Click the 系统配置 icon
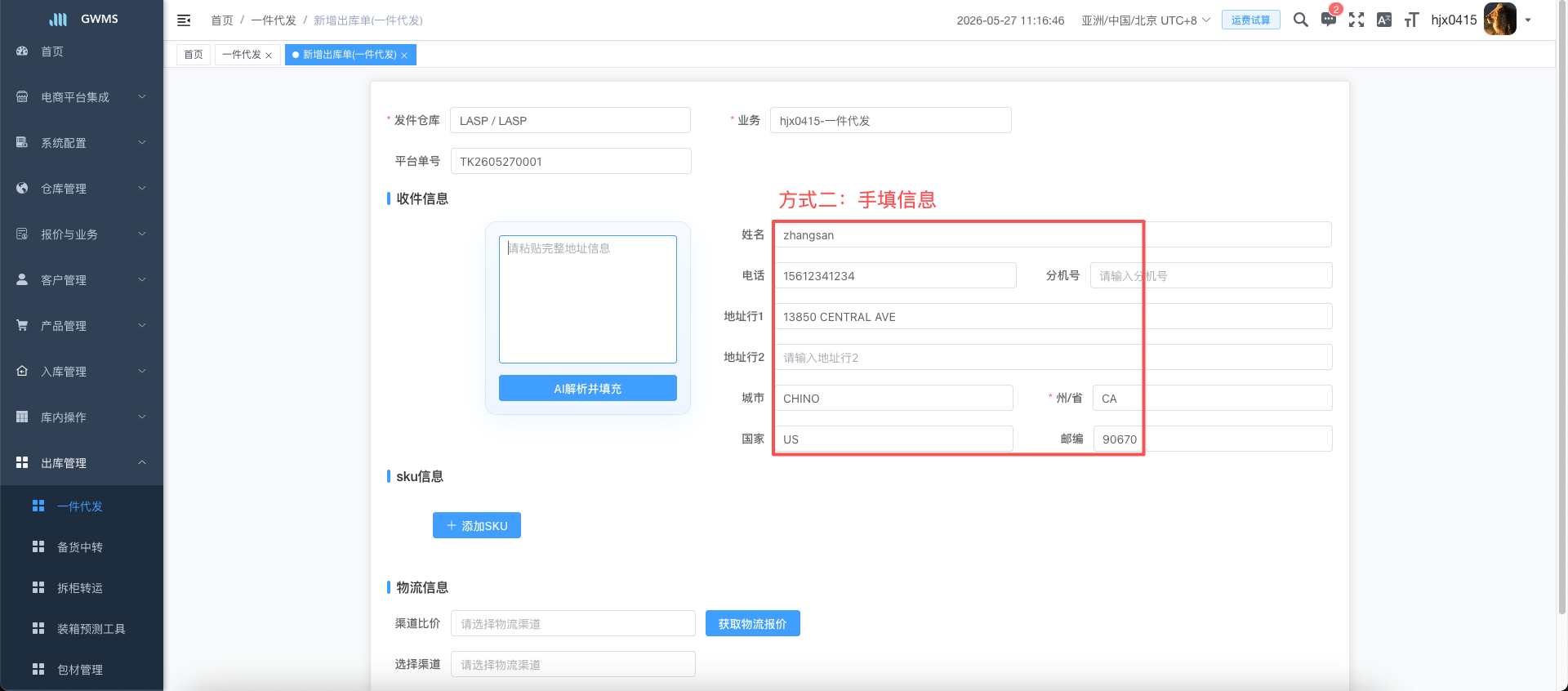The image size is (1568, 691). point(22,142)
